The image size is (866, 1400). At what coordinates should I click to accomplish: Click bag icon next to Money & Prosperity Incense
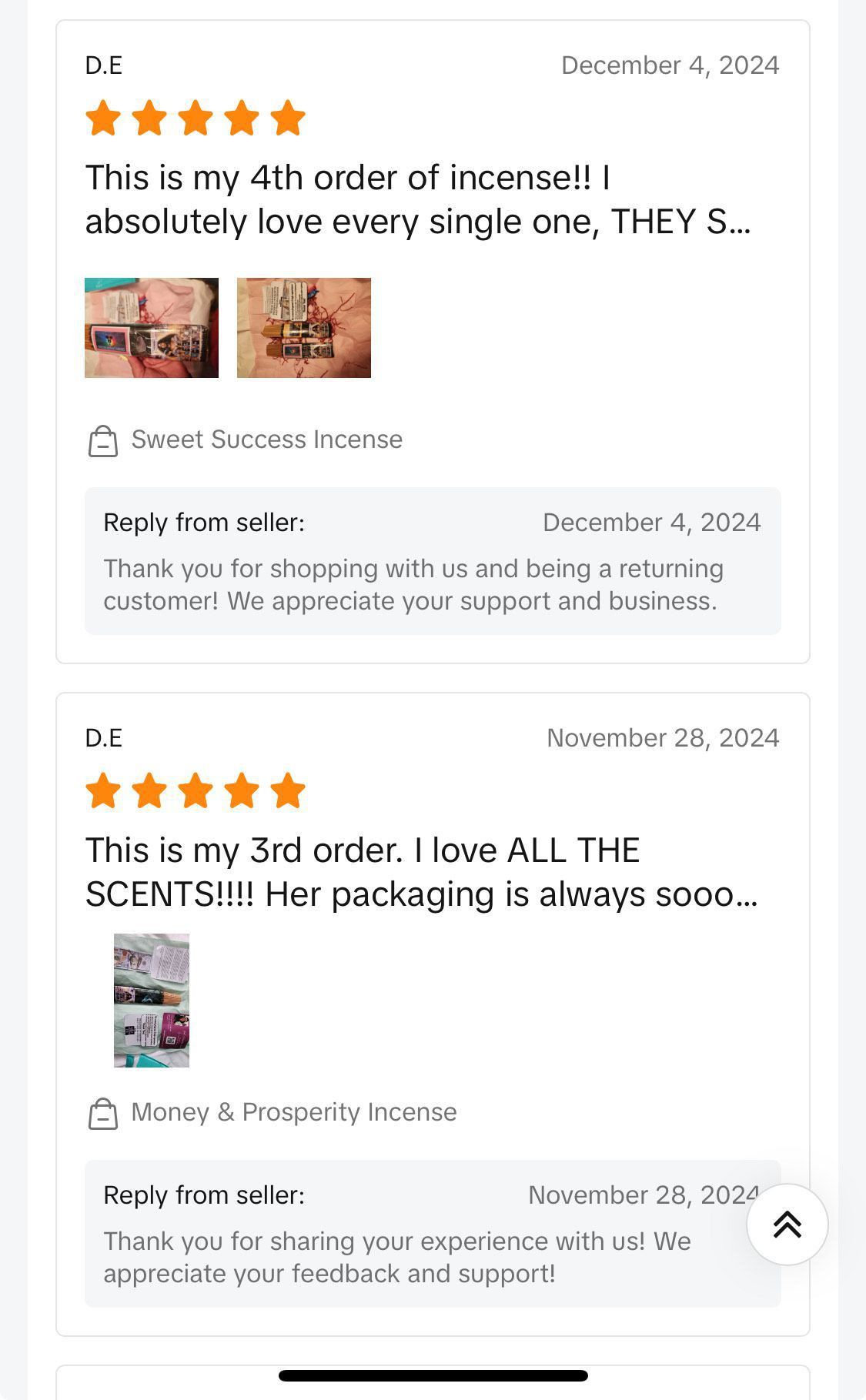(103, 1114)
